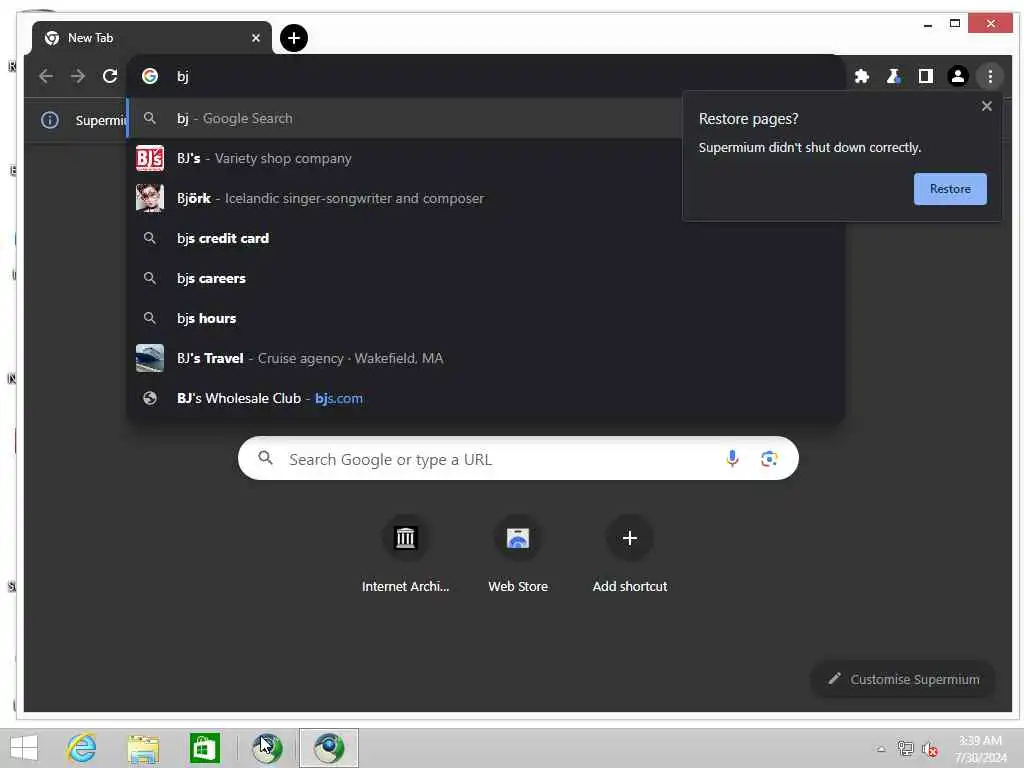Viewport: 1024px width, 768px height.
Task: Open the profile avatar menu
Action: [957, 76]
